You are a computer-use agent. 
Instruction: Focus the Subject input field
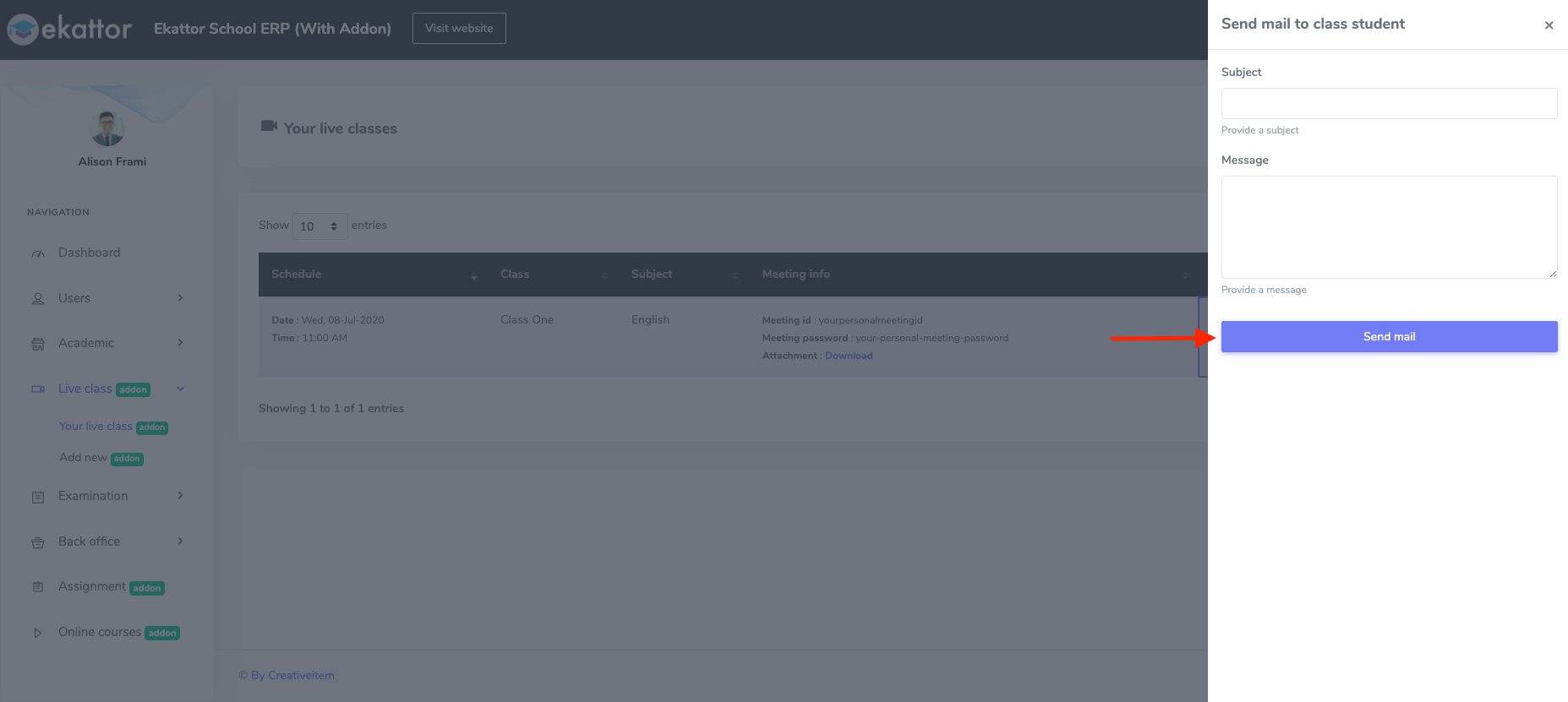pos(1389,103)
